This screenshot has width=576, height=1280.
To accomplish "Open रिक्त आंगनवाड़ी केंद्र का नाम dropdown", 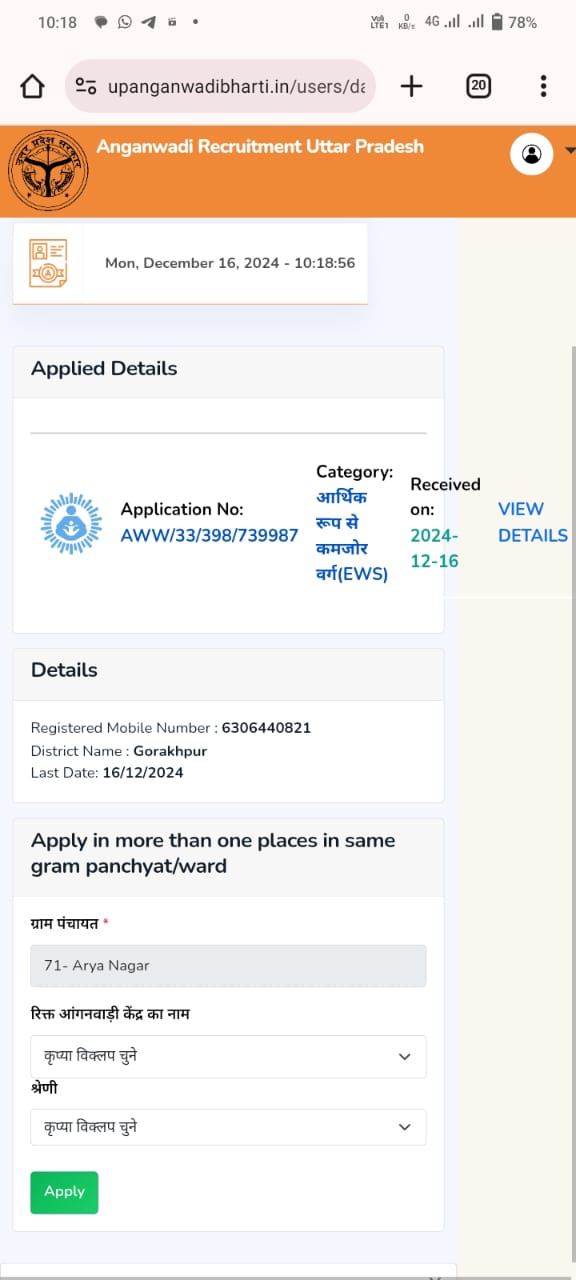I will [228, 1056].
